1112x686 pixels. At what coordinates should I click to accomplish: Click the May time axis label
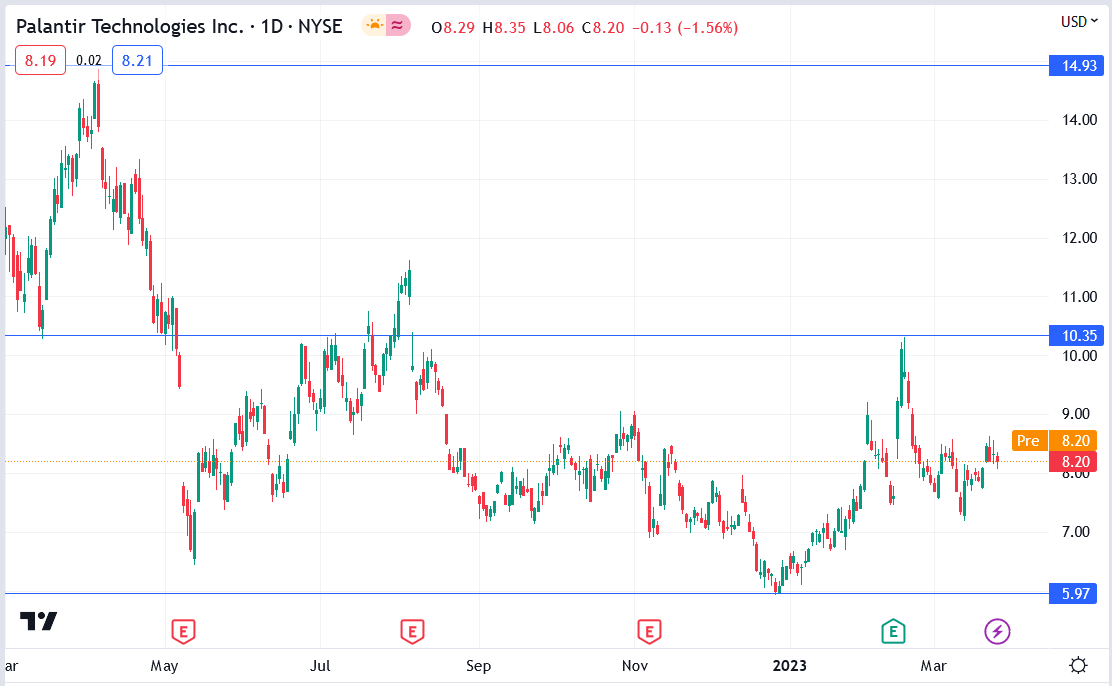[x=164, y=665]
